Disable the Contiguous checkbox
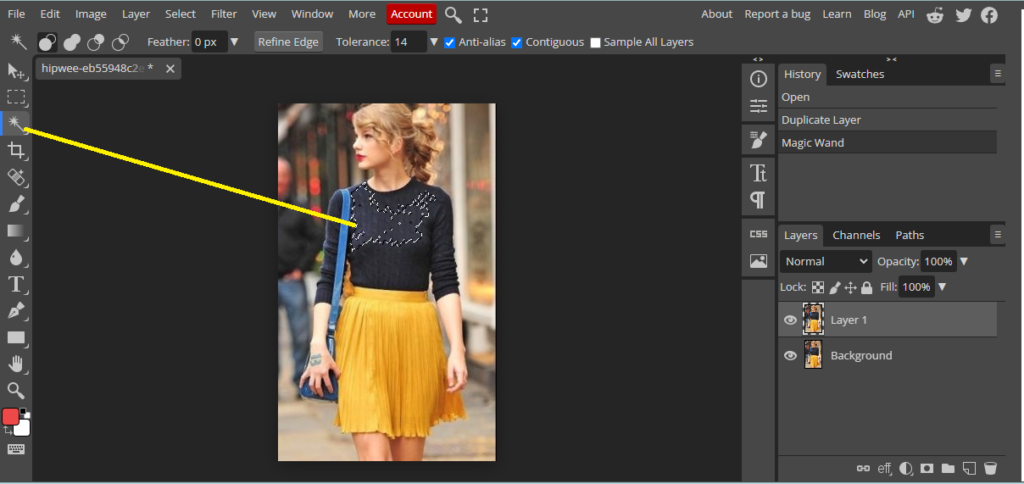Screen dimensions: 1024x484 517,42
